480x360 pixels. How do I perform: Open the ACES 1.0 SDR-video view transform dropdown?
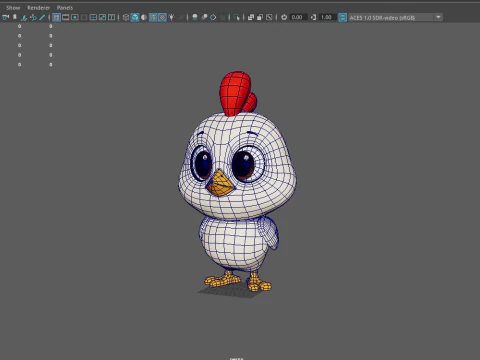coord(395,17)
